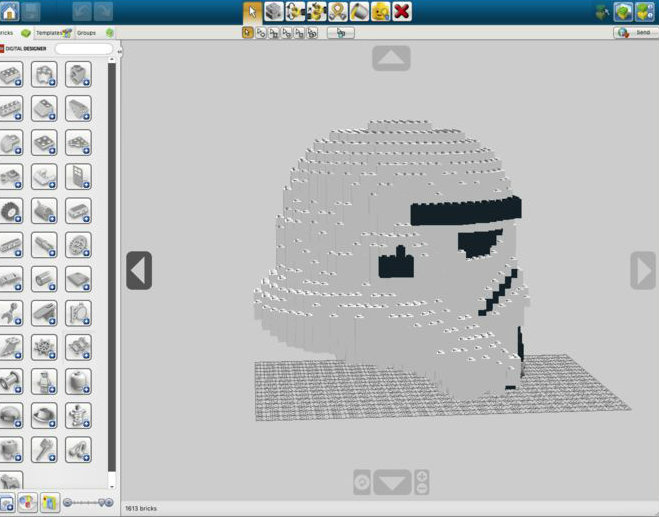Click the palette vertical scrollbar
Screen dimensions: 659x517
[x=112, y=271]
